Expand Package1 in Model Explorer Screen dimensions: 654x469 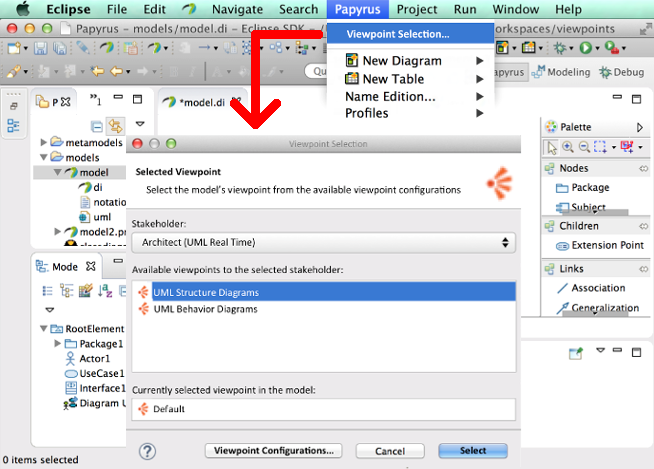pos(58,343)
